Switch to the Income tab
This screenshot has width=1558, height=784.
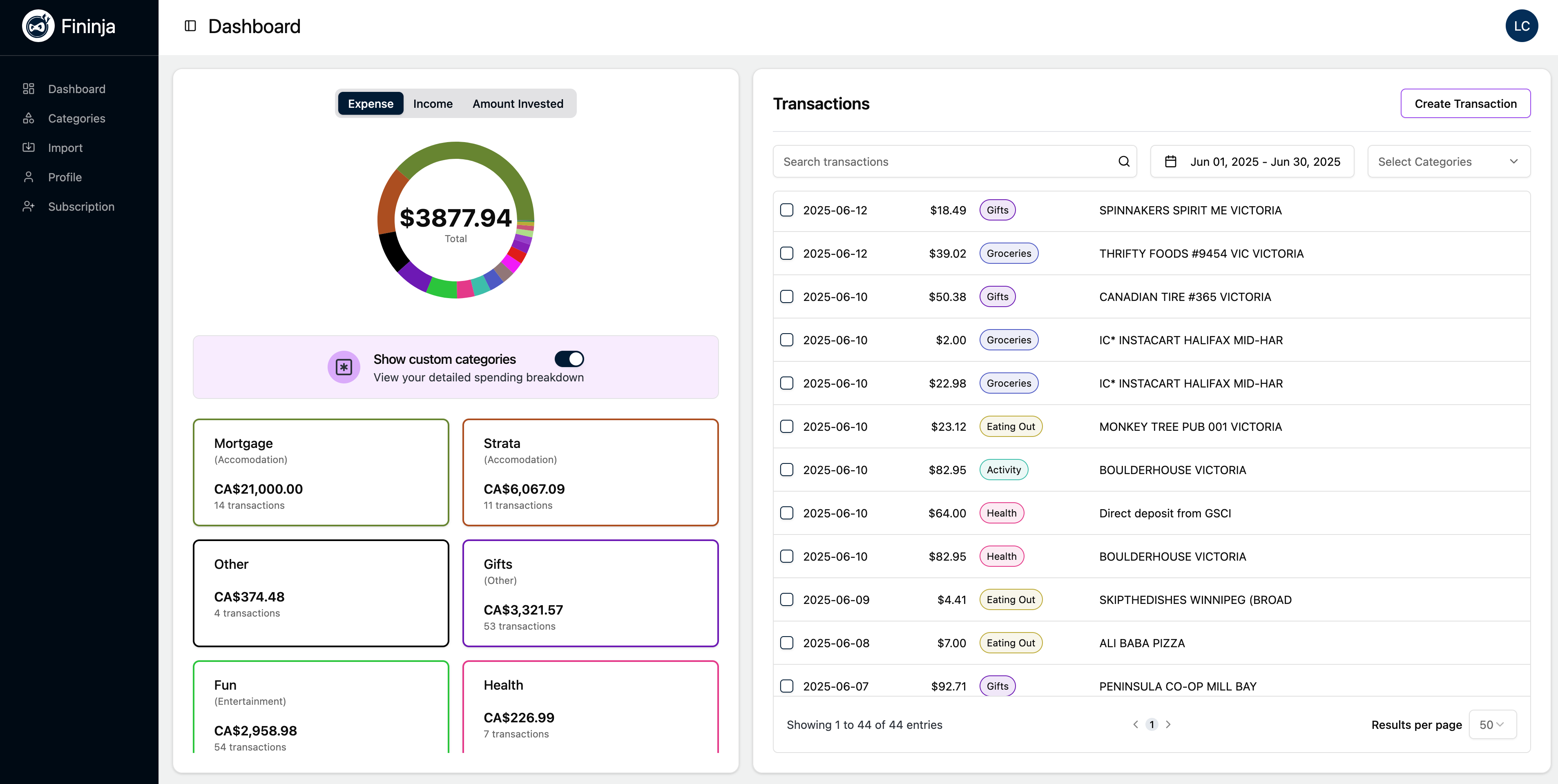(x=433, y=104)
